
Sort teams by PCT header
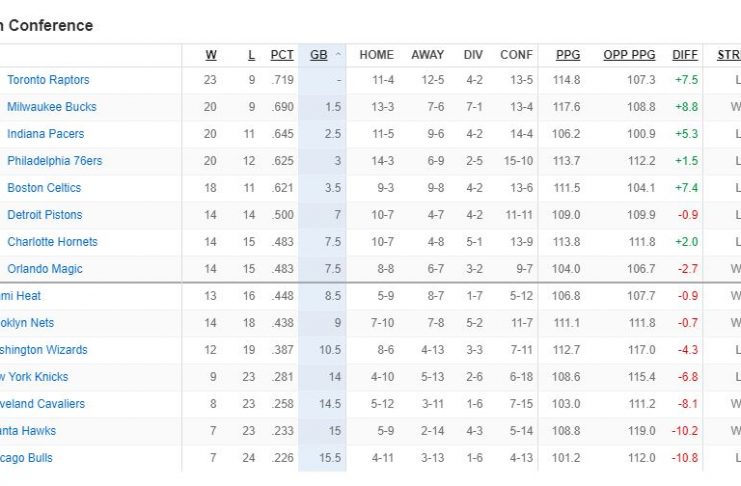tap(282, 55)
